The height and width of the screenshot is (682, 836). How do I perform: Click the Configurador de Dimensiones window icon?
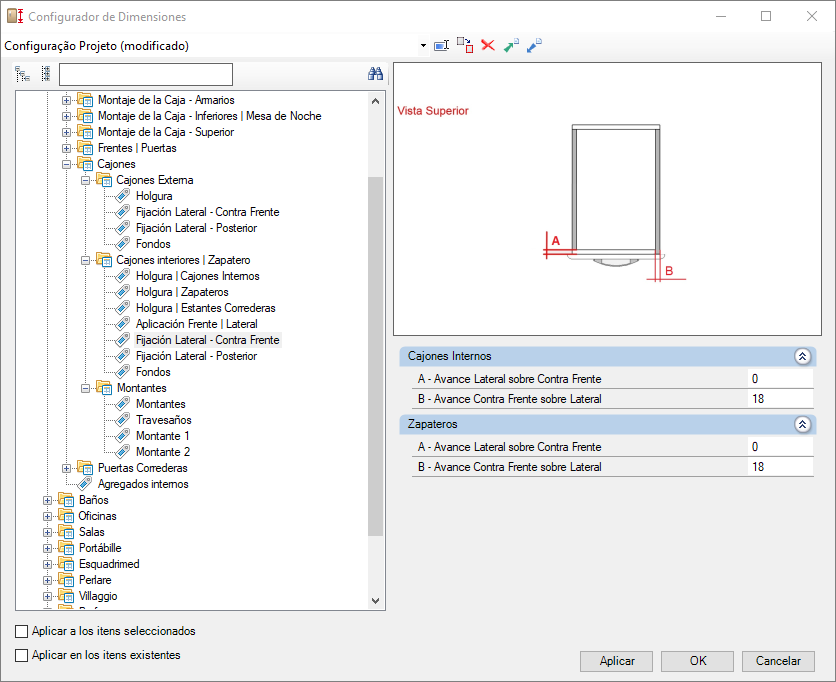(x=15, y=16)
